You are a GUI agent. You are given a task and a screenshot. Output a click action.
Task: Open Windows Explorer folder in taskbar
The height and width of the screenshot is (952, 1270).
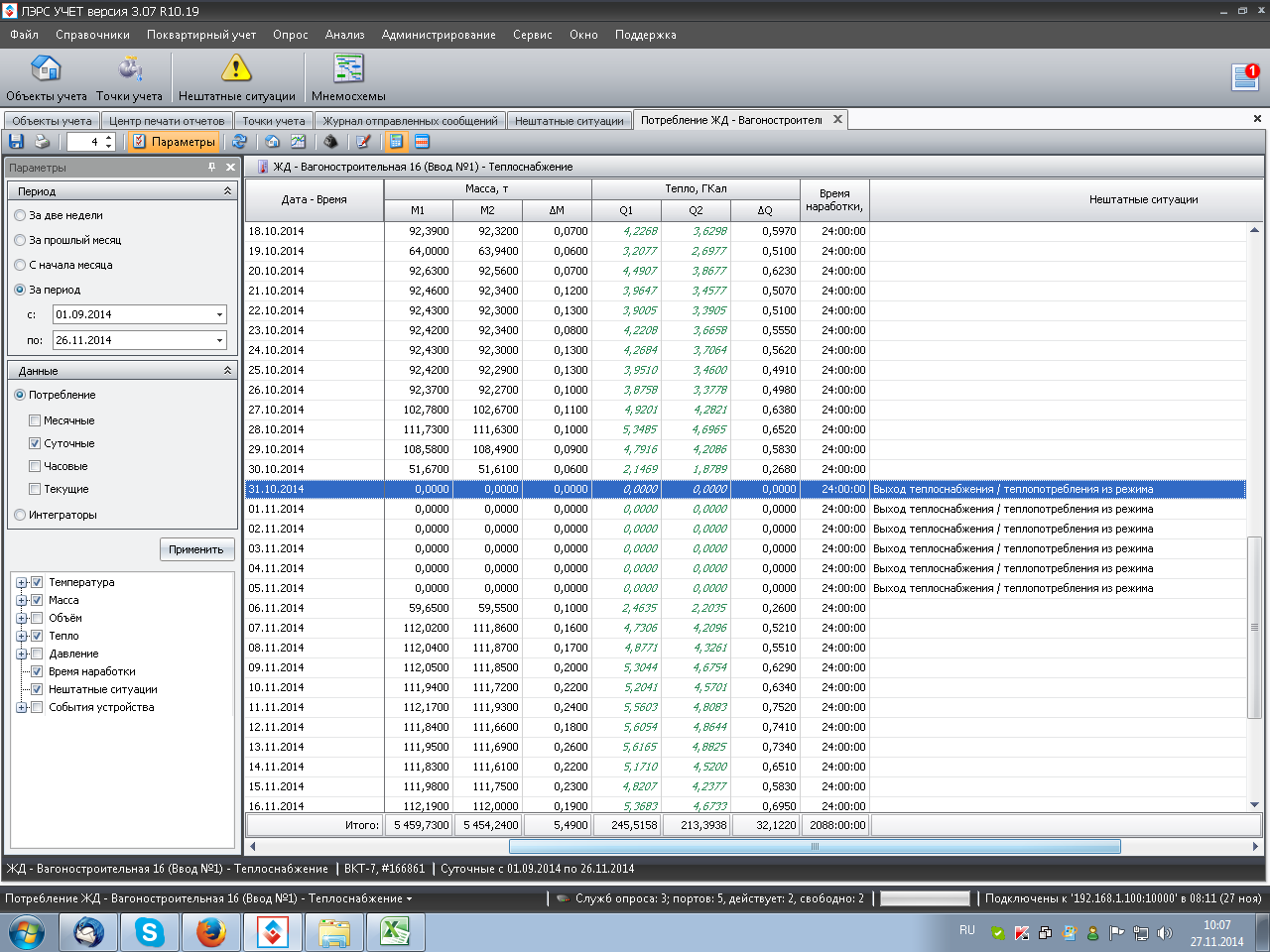[334, 932]
